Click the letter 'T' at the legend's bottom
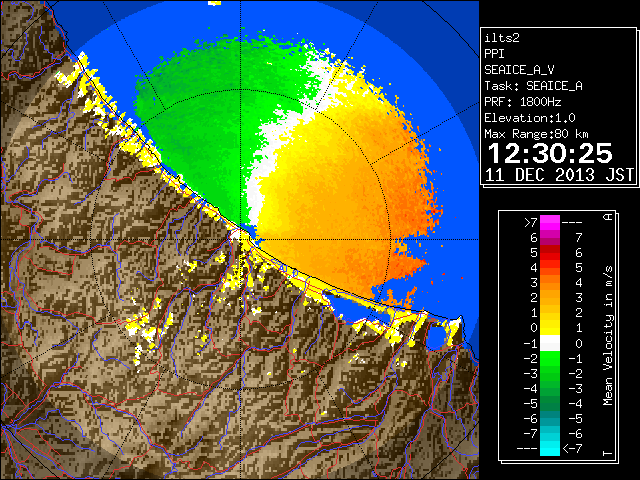 pyautogui.click(x=608, y=453)
